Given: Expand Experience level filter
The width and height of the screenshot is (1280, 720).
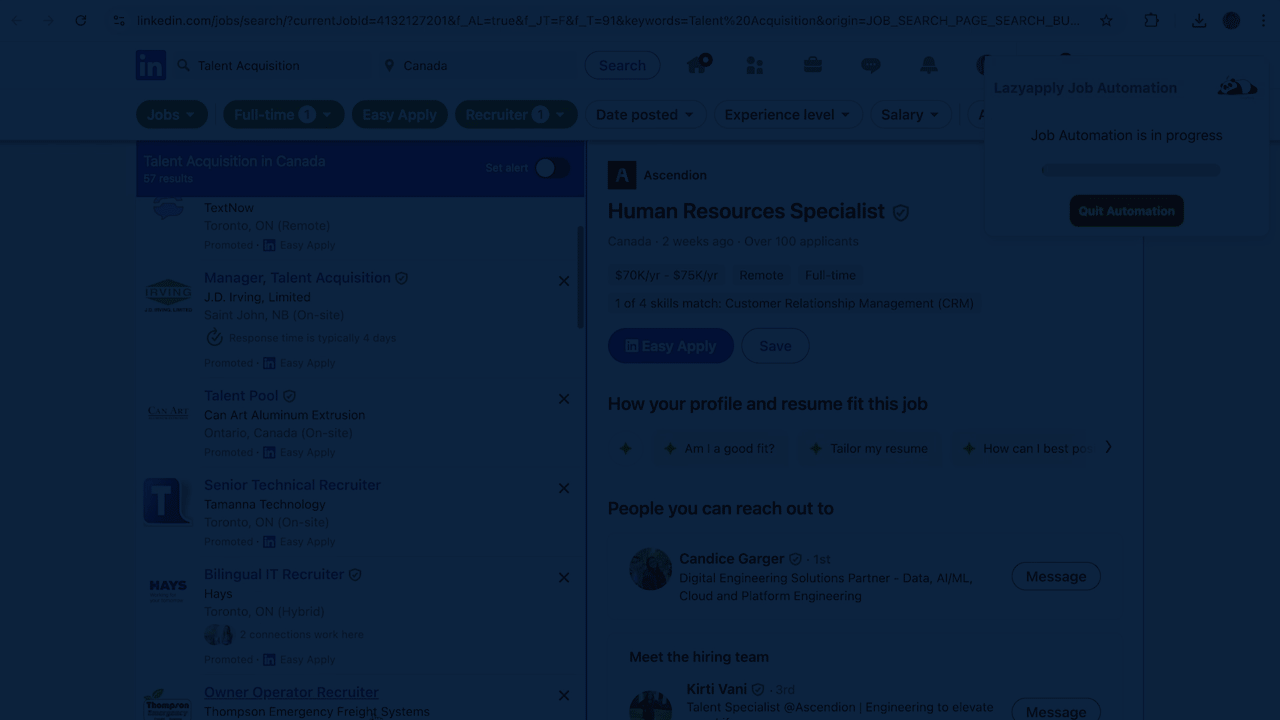Looking at the screenshot, I should point(788,114).
